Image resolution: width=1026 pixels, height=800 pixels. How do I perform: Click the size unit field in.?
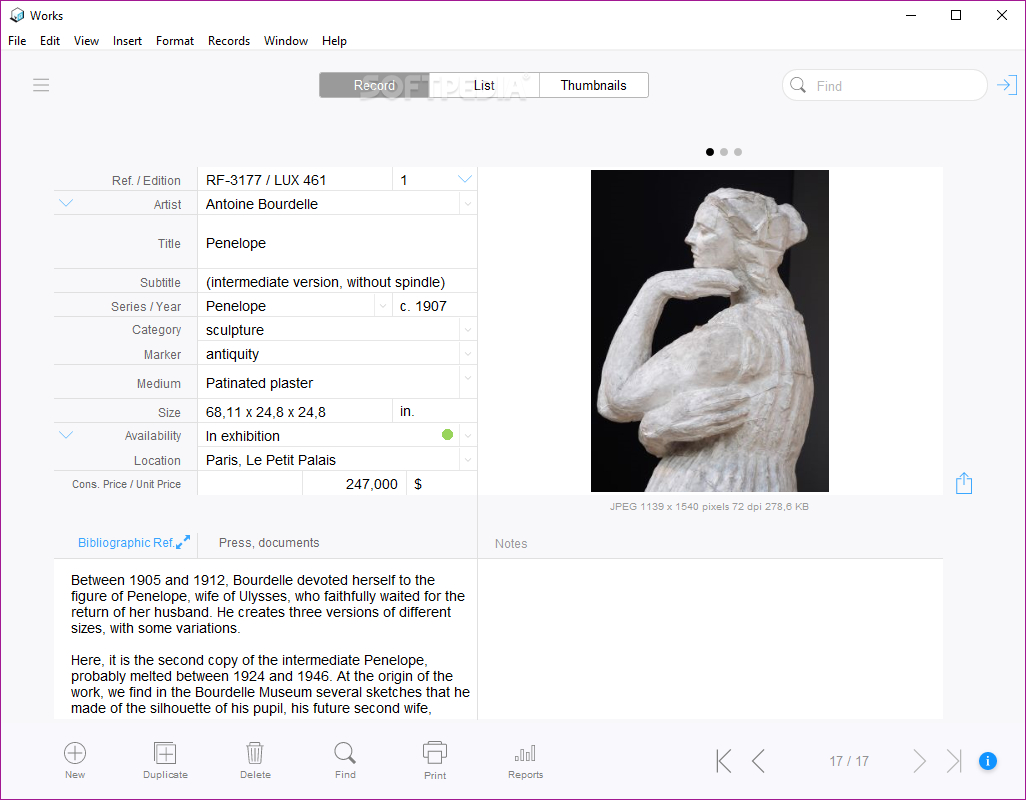click(434, 411)
